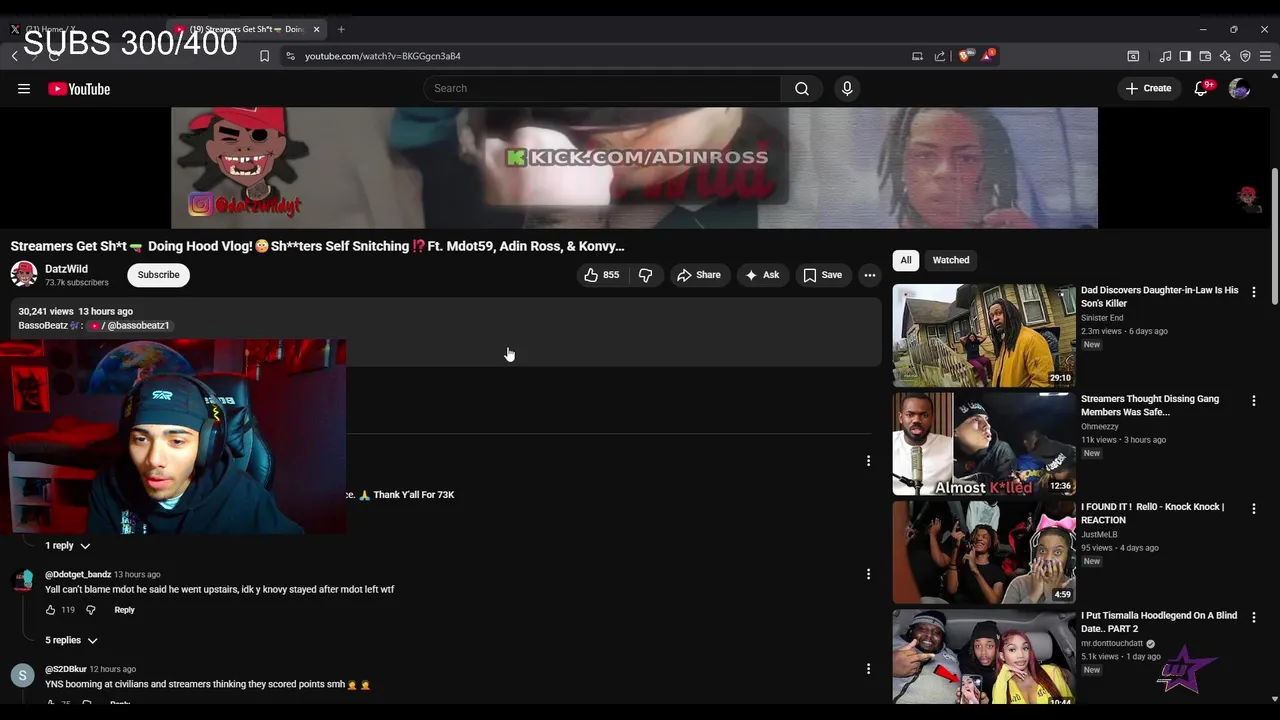Go to the YouTube home logo

(79, 89)
